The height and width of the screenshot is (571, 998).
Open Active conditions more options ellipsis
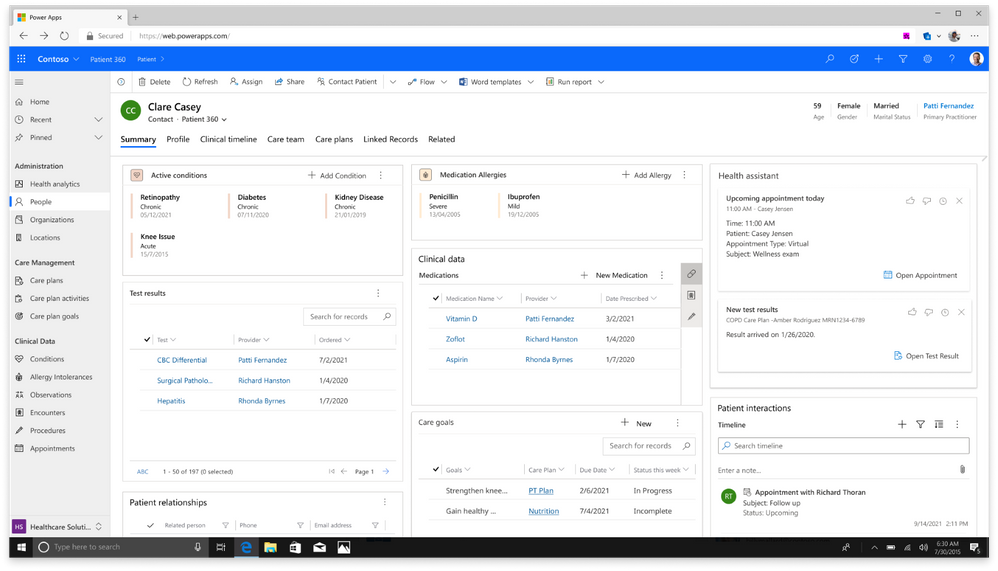point(381,175)
